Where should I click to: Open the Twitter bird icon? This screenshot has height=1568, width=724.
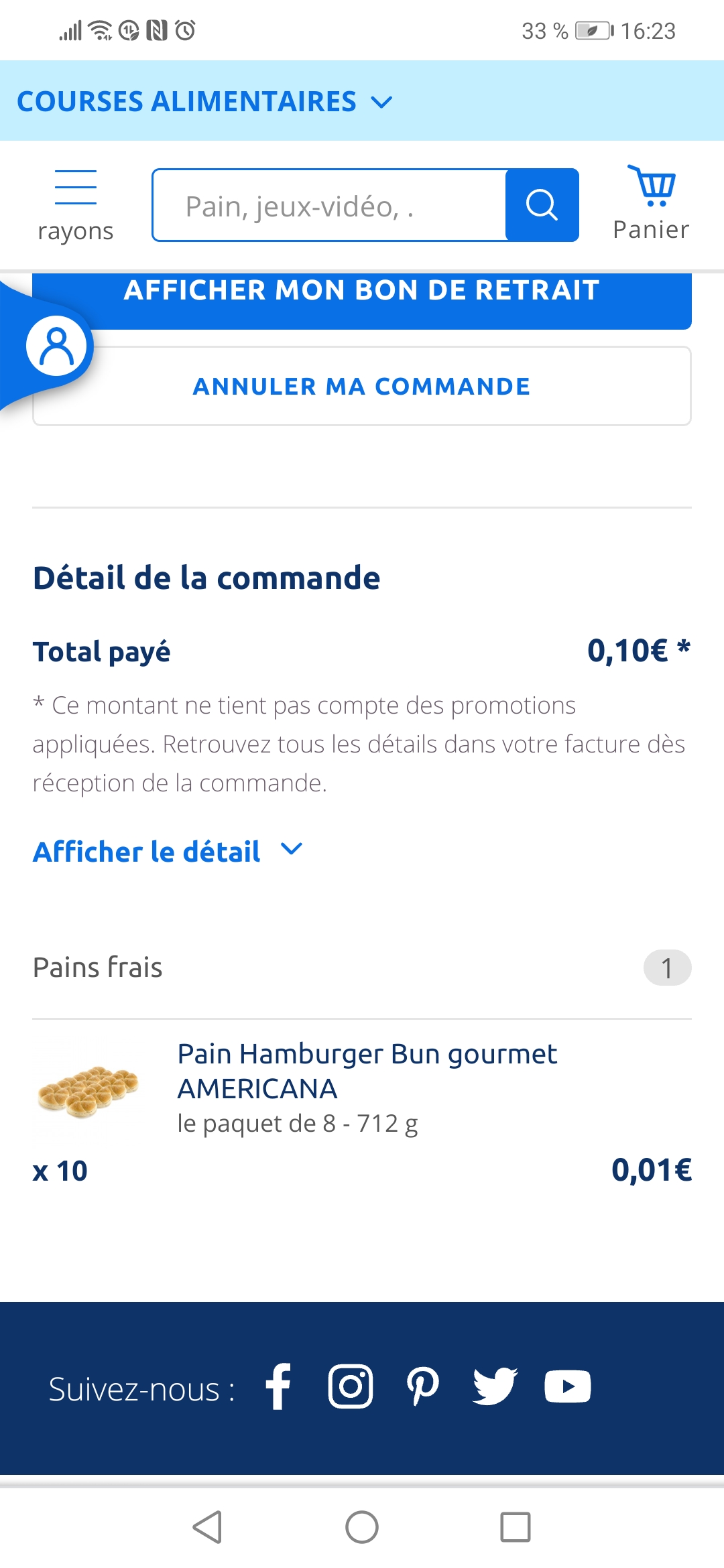[495, 1386]
